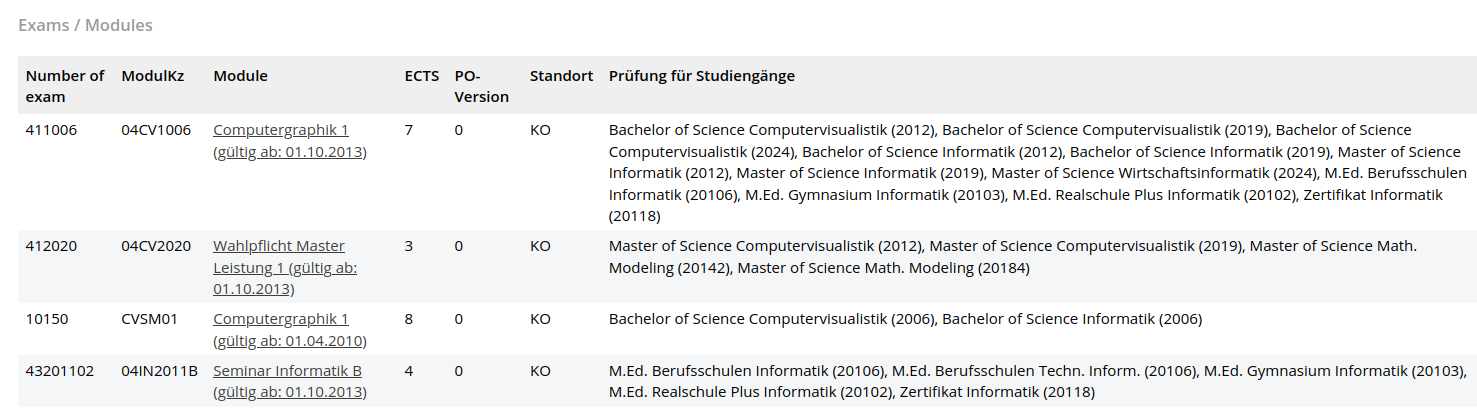Select exam number 412020 cell
This screenshot has height=413, width=1477.
[x=51, y=246]
